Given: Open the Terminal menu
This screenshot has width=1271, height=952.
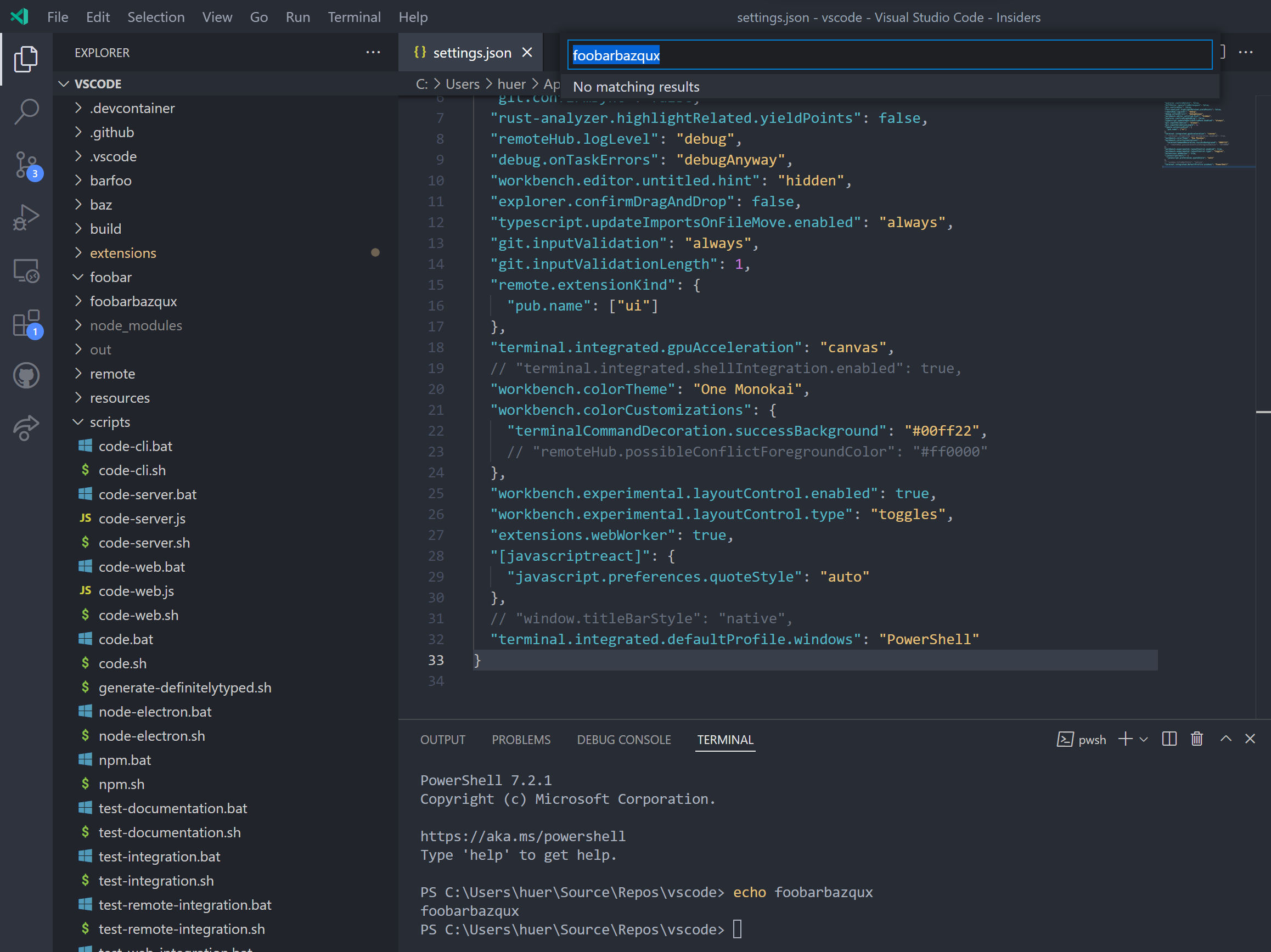Looking at the screenshot, I should point(354,16).
